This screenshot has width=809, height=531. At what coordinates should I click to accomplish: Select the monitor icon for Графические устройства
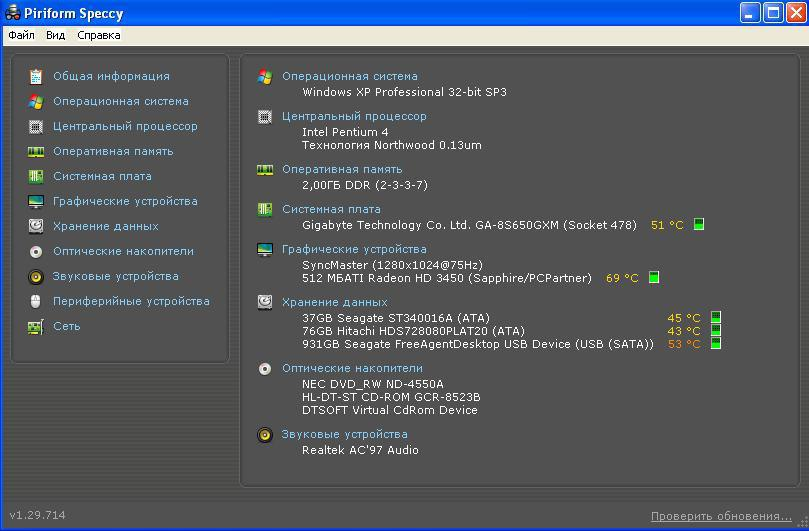pyautogui.click(x=36, y=201)
